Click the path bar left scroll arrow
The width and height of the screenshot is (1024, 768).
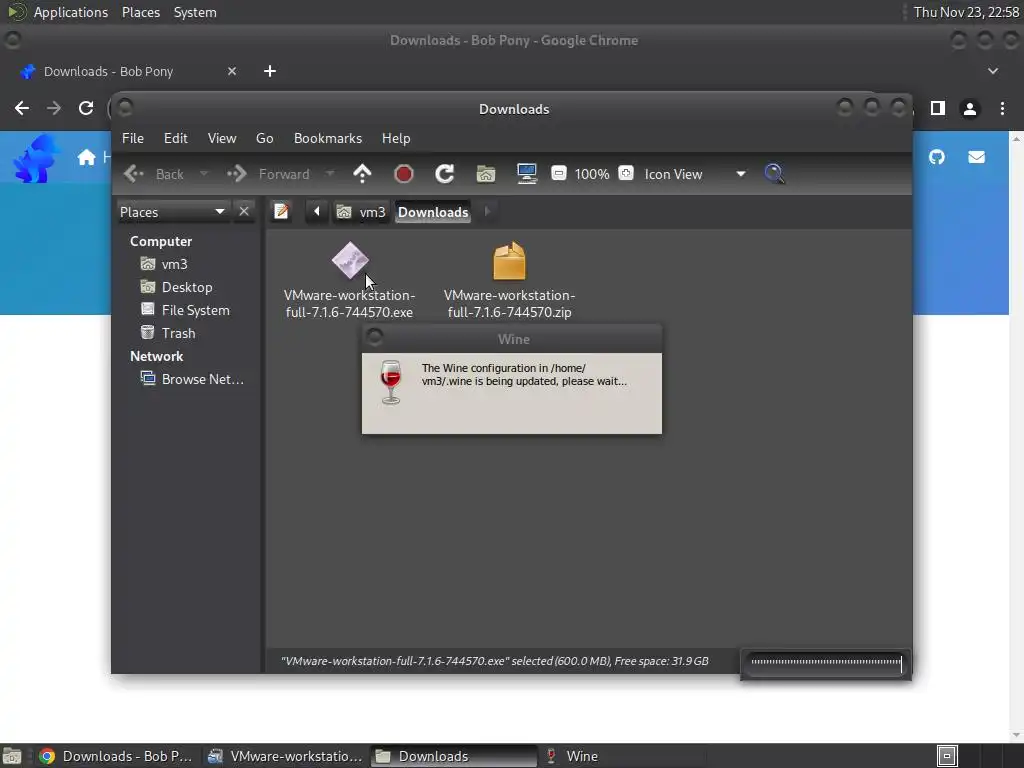click(317, 212)
